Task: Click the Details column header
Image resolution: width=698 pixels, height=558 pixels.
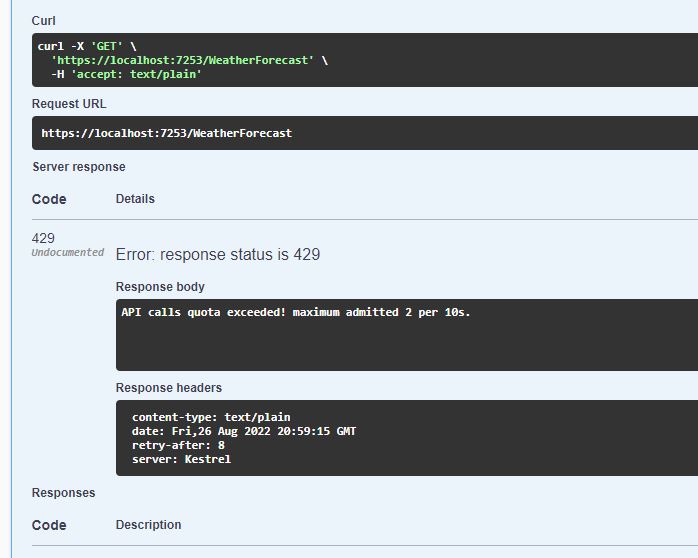Action: [x=135, y=198]
